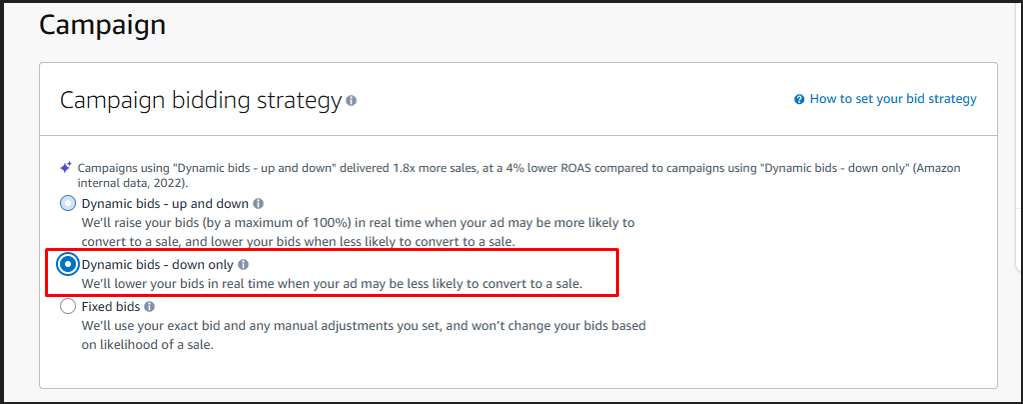Click the Dynamic bids - down only label text
The height and width of the screenshot is (404, 1023).
click(x=158, y=265)
